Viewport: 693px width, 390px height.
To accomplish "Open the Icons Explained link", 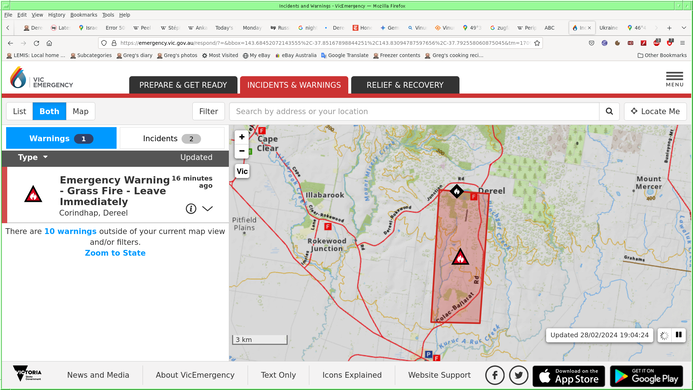I will tap(352, 375).
